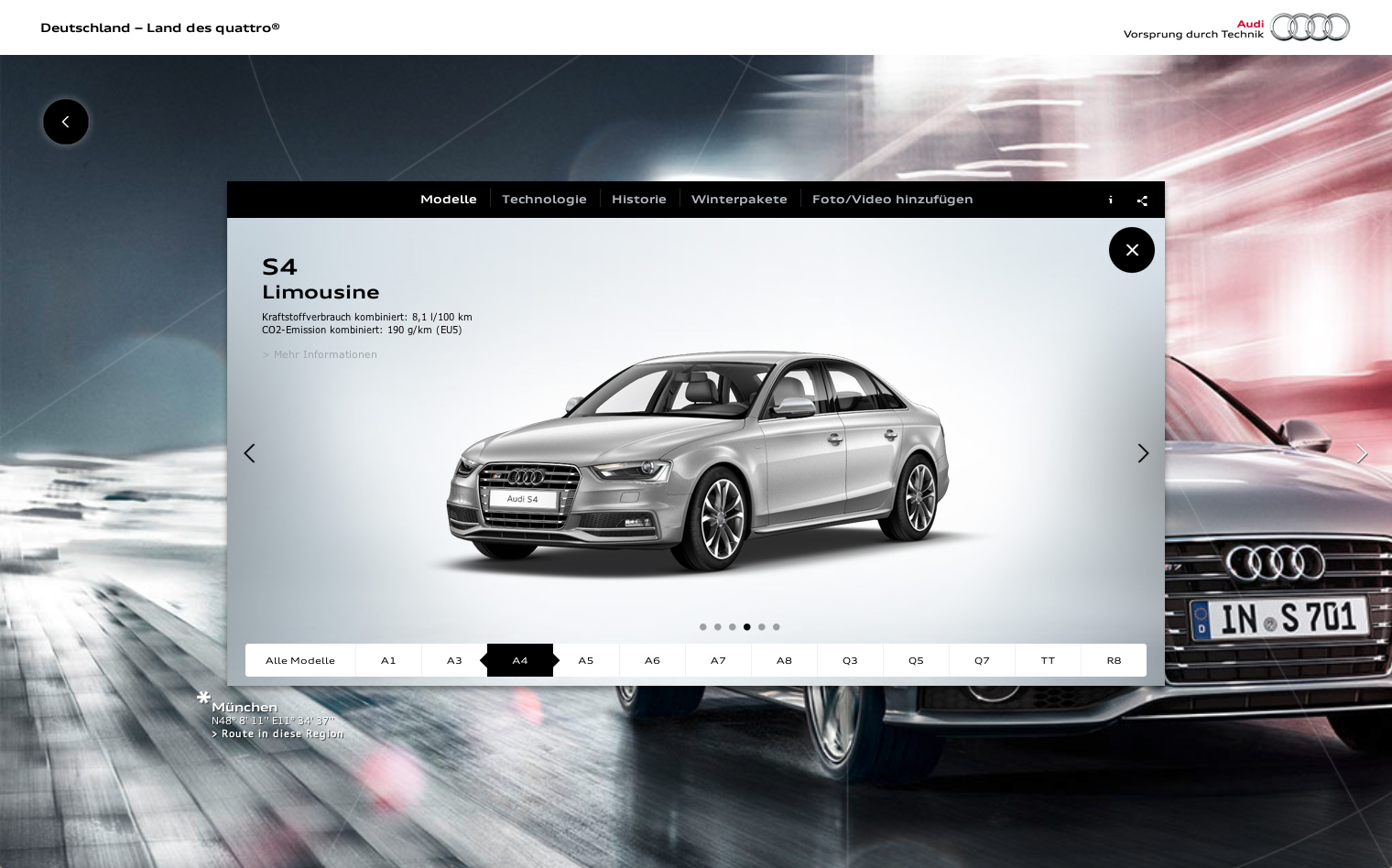Select the Q5 model

point(916,660)
